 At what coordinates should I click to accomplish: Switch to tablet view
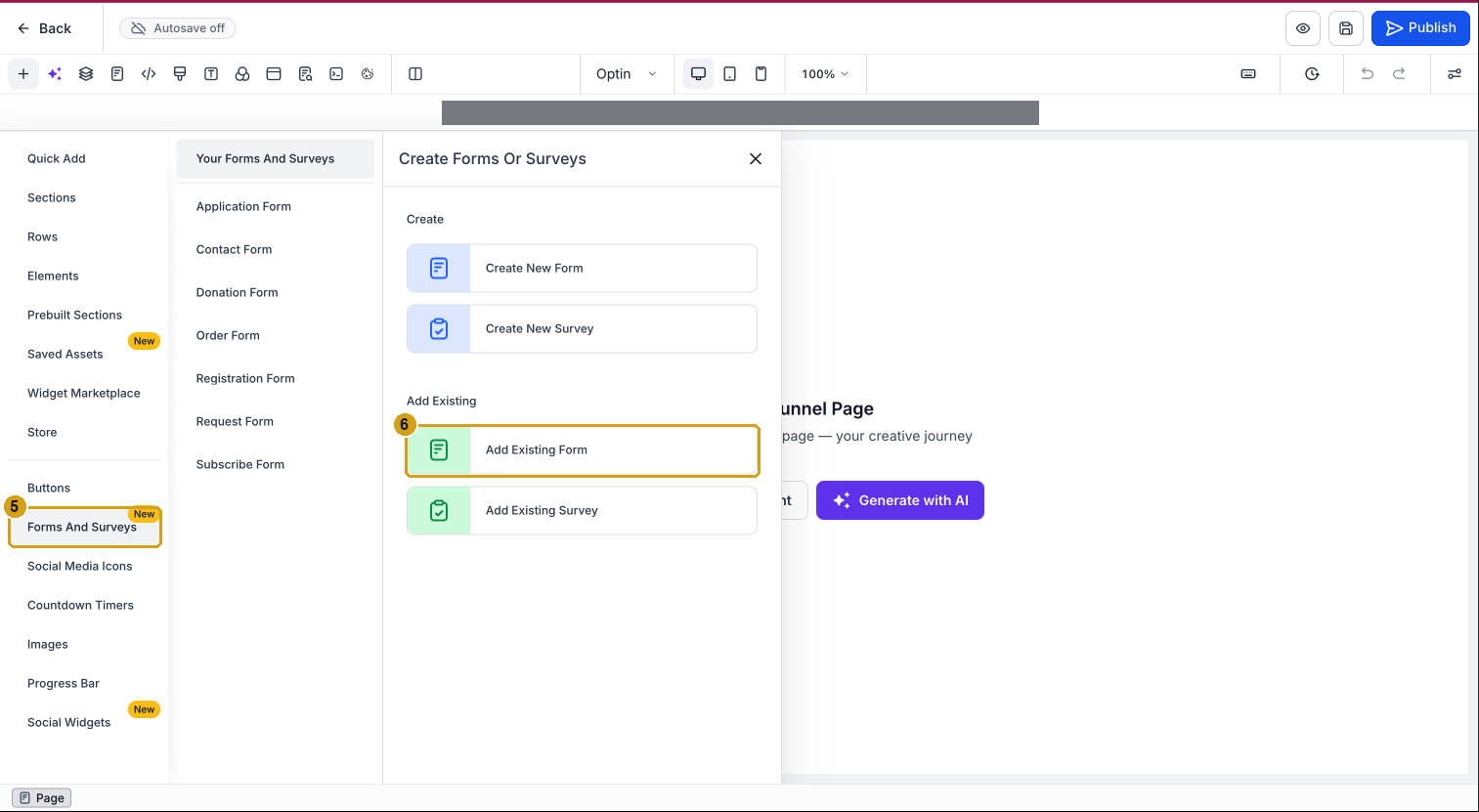tap(729, 74)
